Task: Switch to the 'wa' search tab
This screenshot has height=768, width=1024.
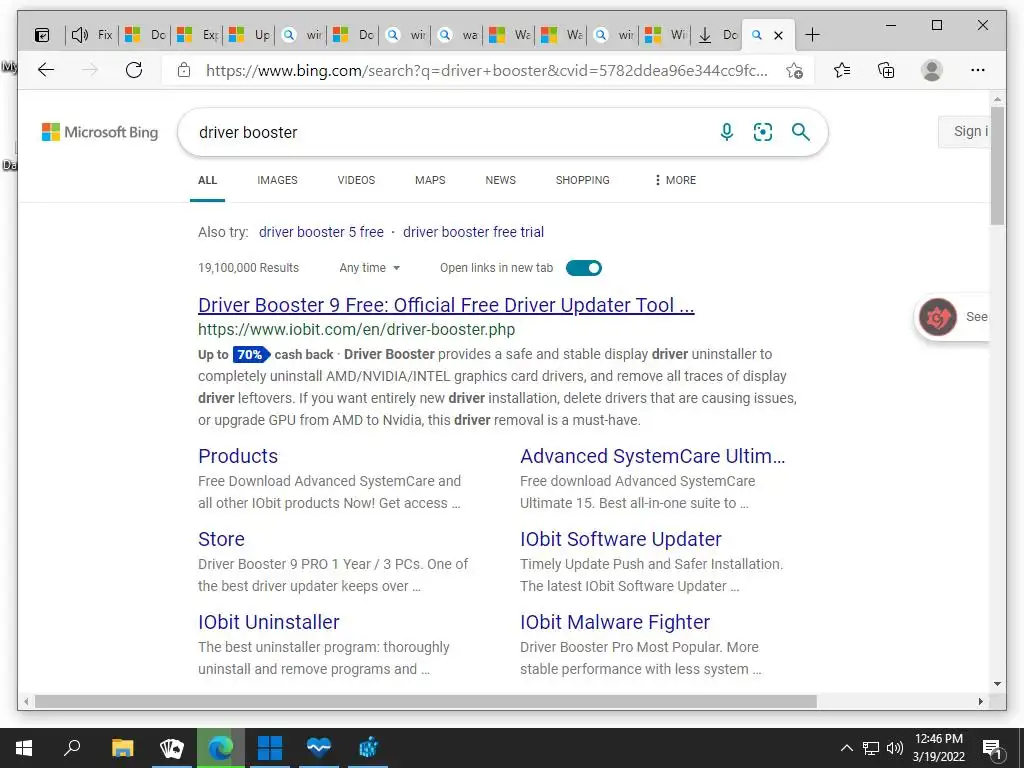Action: click(457, 35)
